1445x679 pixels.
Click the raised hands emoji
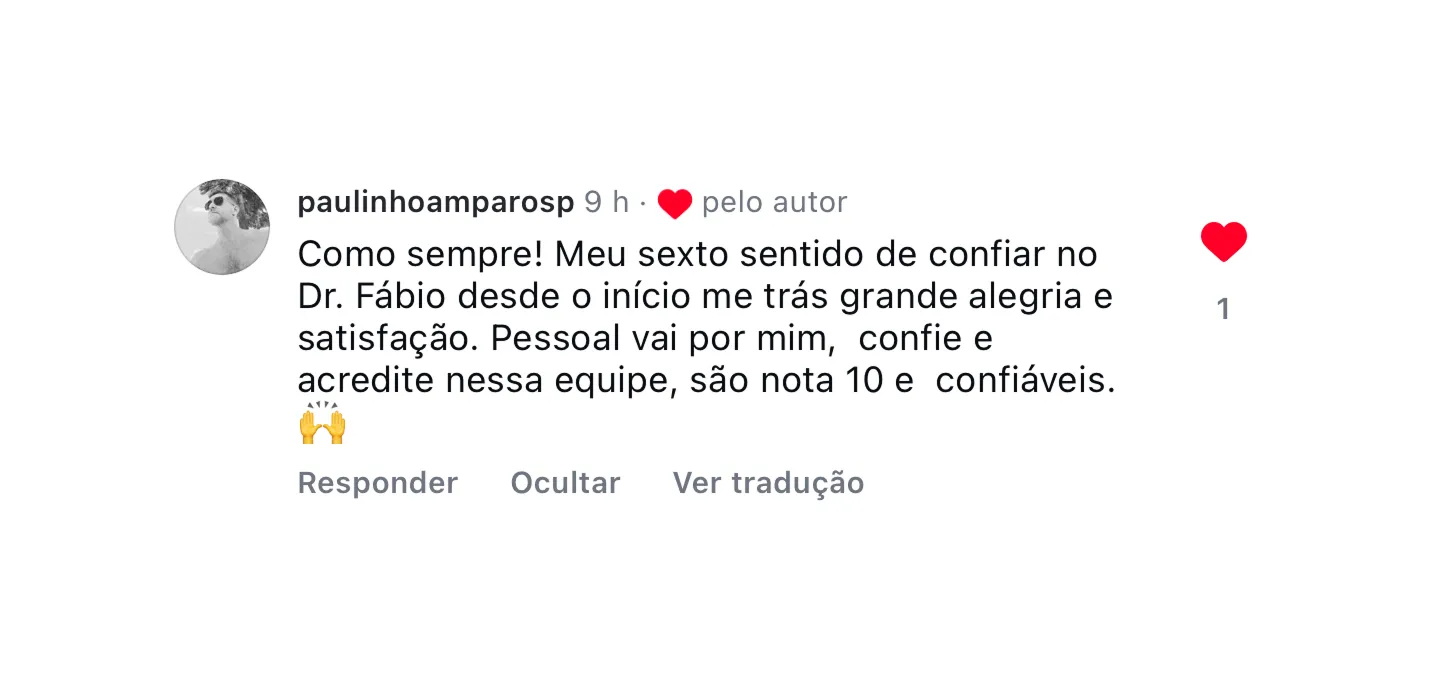(322, 423)
